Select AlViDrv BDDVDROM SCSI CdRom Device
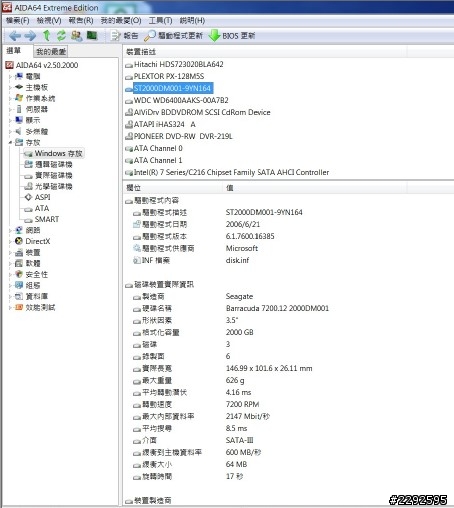The height and width of the screenshot is (508, 454). [202, 112]
